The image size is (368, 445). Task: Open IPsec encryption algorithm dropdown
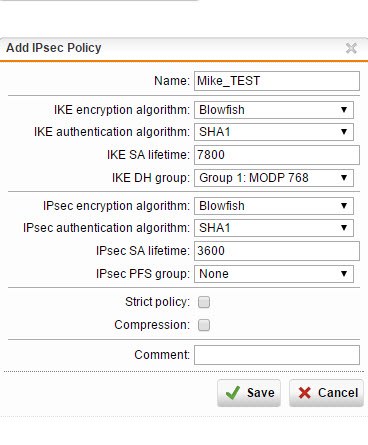pos(274,206)
